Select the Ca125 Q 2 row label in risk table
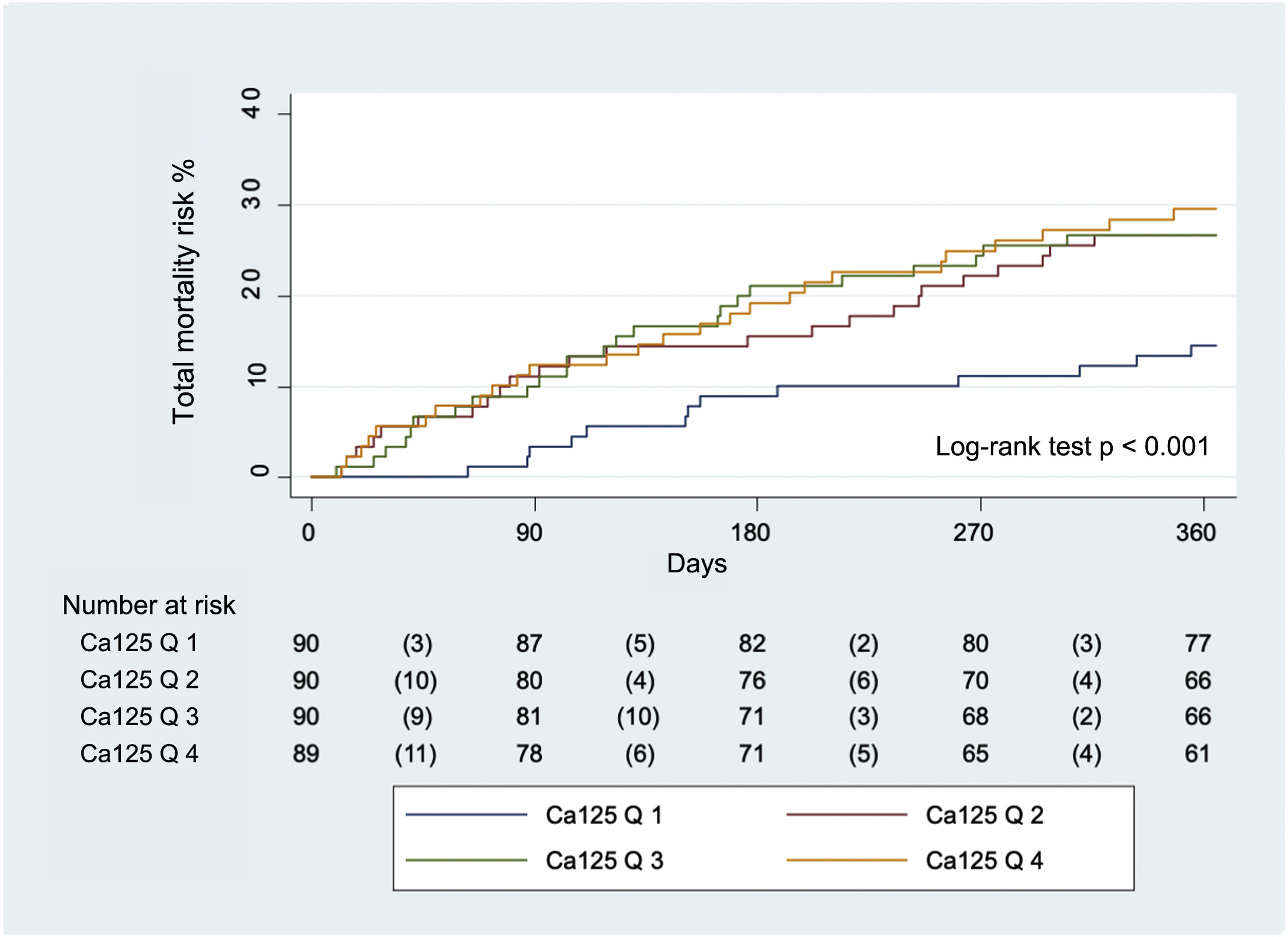This screenshot has height=937, width=1288. (x=139, y=680)
